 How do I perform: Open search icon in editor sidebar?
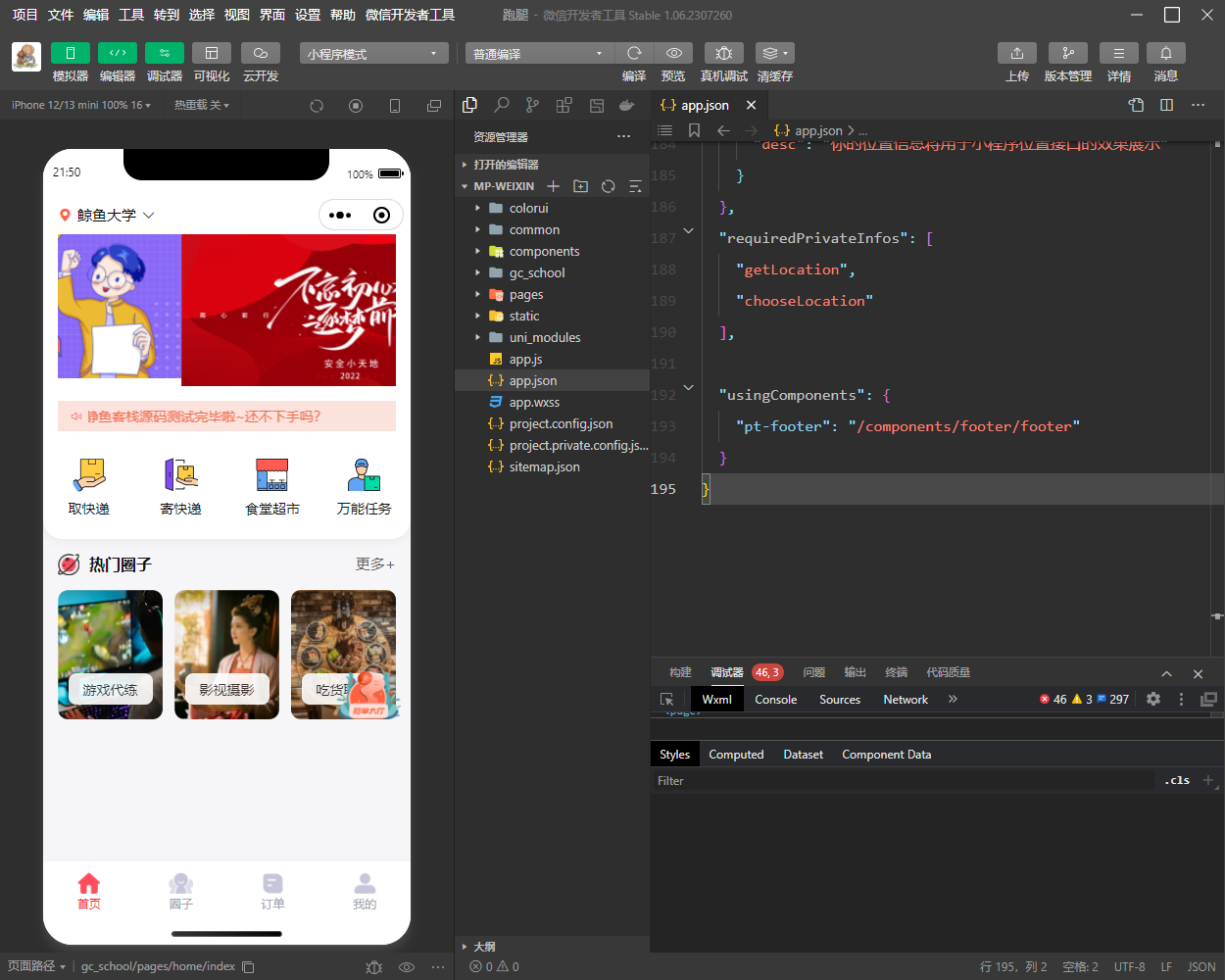click(502, 105)
